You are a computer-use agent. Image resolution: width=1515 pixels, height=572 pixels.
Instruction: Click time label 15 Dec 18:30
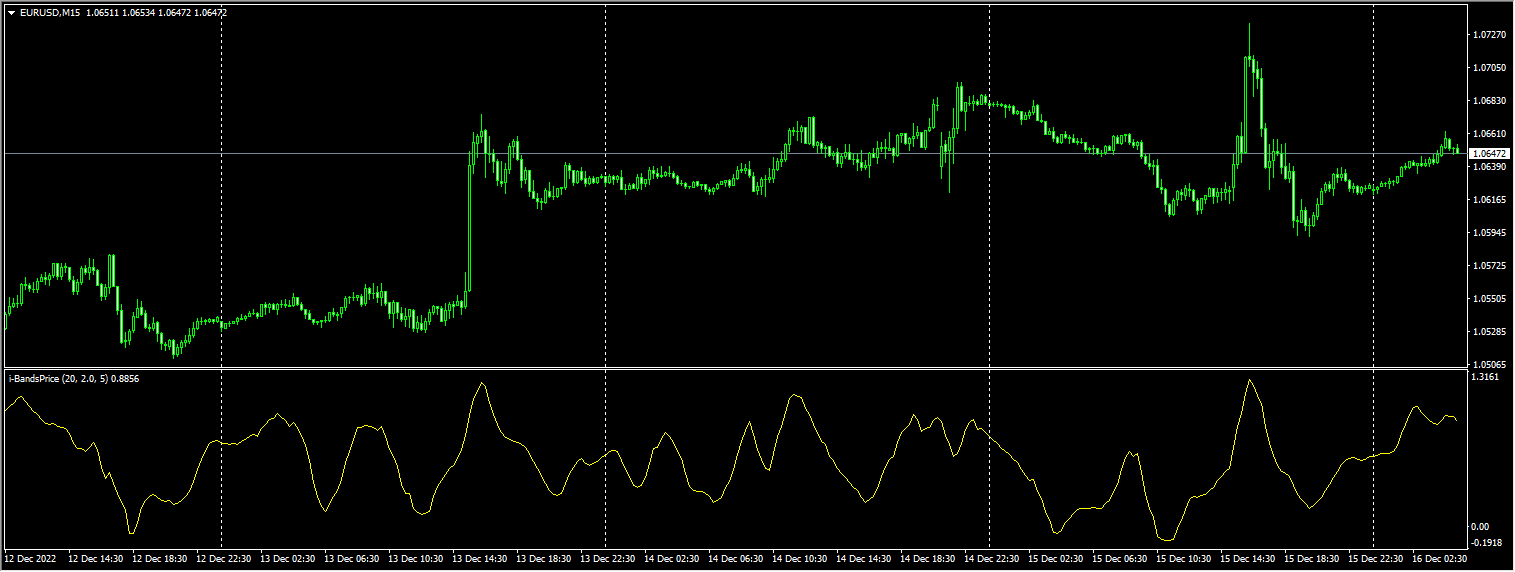coord(1310,558)
